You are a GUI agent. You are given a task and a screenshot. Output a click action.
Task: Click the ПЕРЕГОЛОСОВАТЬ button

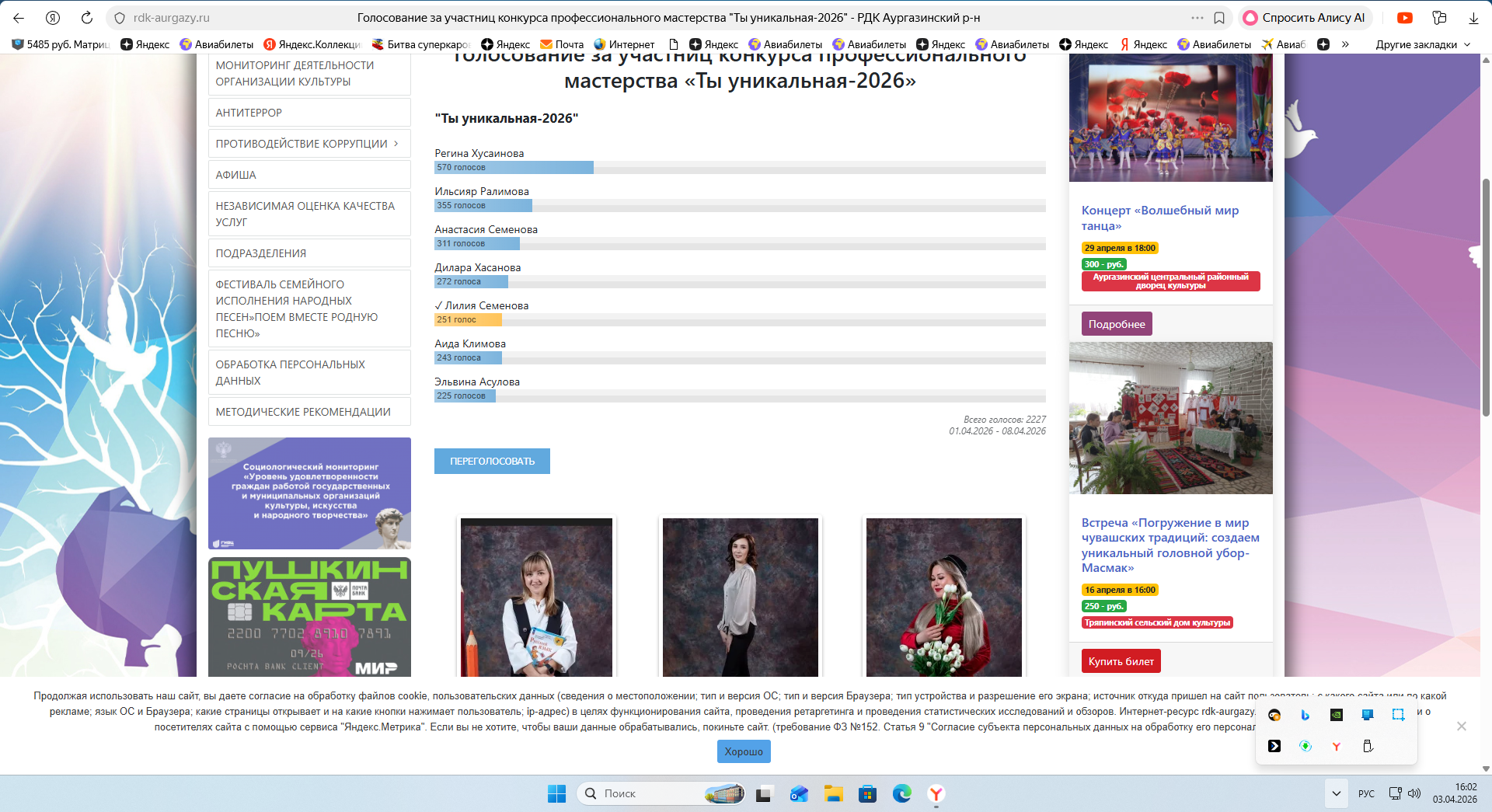point(492,461)
